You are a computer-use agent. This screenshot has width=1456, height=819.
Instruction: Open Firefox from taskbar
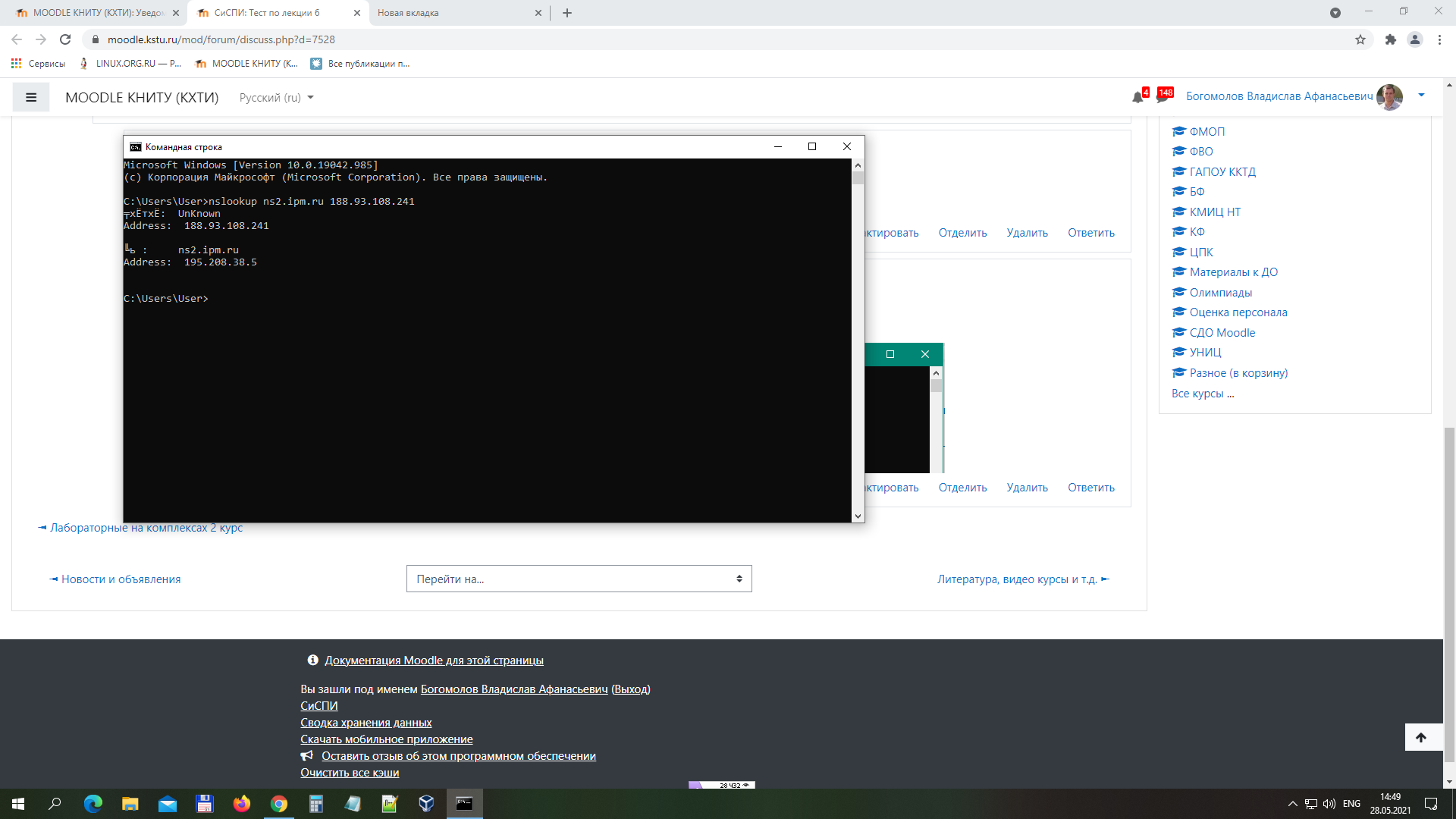pos(242,804)
